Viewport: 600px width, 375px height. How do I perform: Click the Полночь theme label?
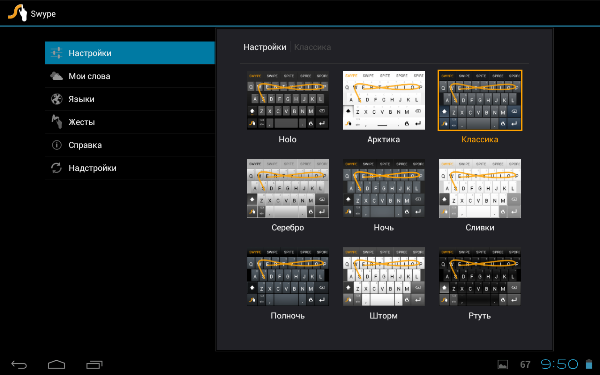point(287,316)
